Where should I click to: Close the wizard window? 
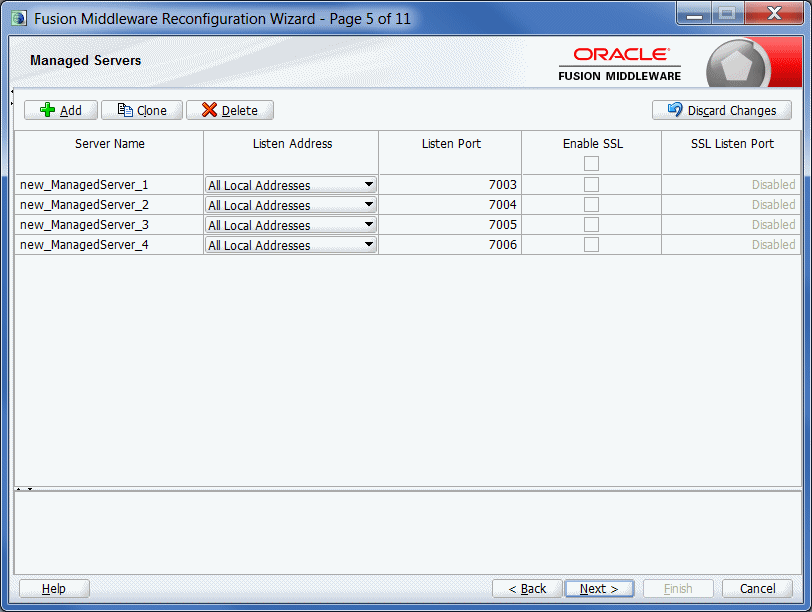tap(774, 14)
